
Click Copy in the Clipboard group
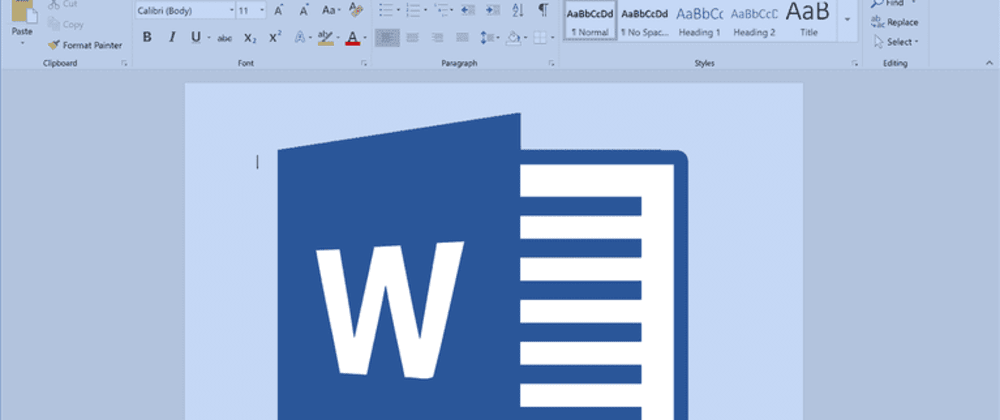[66, 25]
